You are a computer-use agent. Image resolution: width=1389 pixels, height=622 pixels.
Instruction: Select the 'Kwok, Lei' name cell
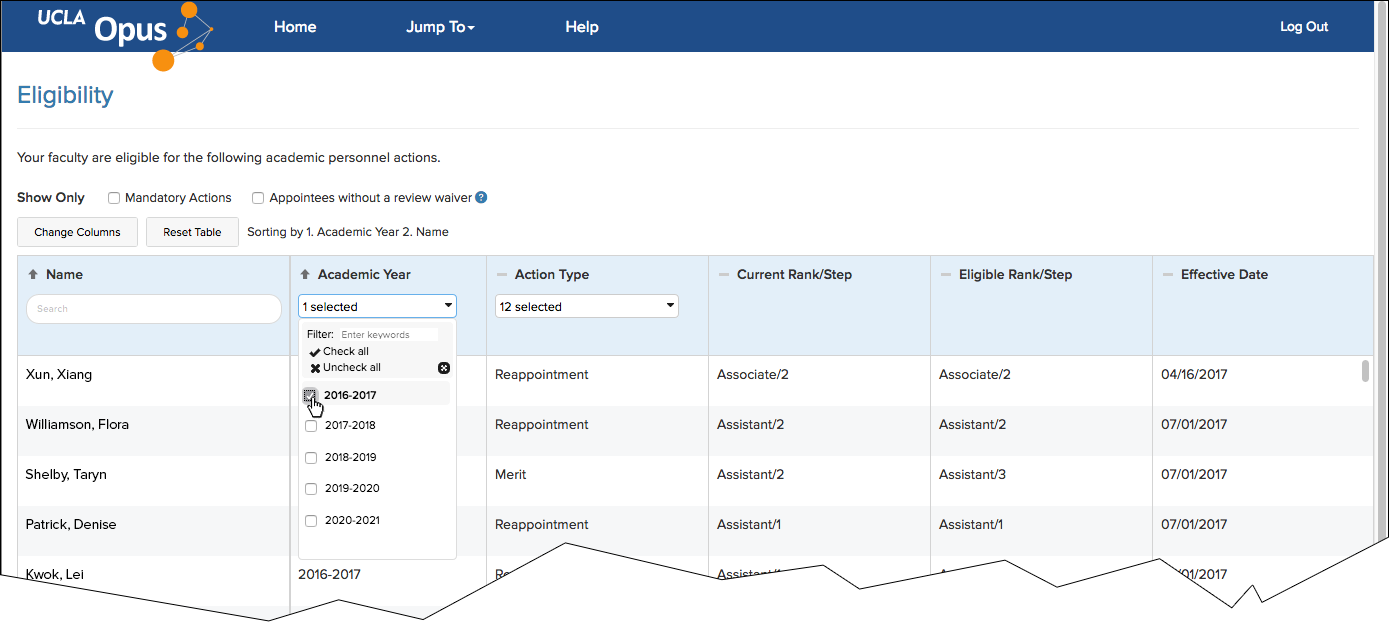pos(53,575)
